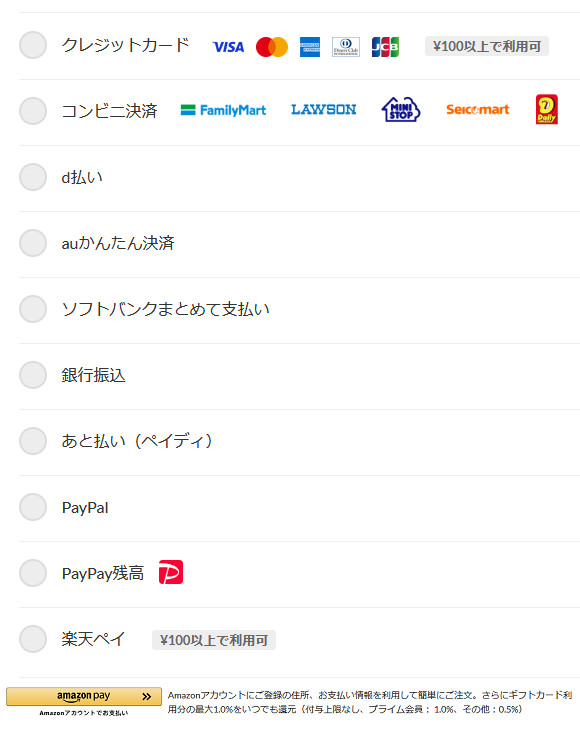Click the JCB card logo
Image resolution: width=580 pixels, height=730 pixels.
click(385, 47)
